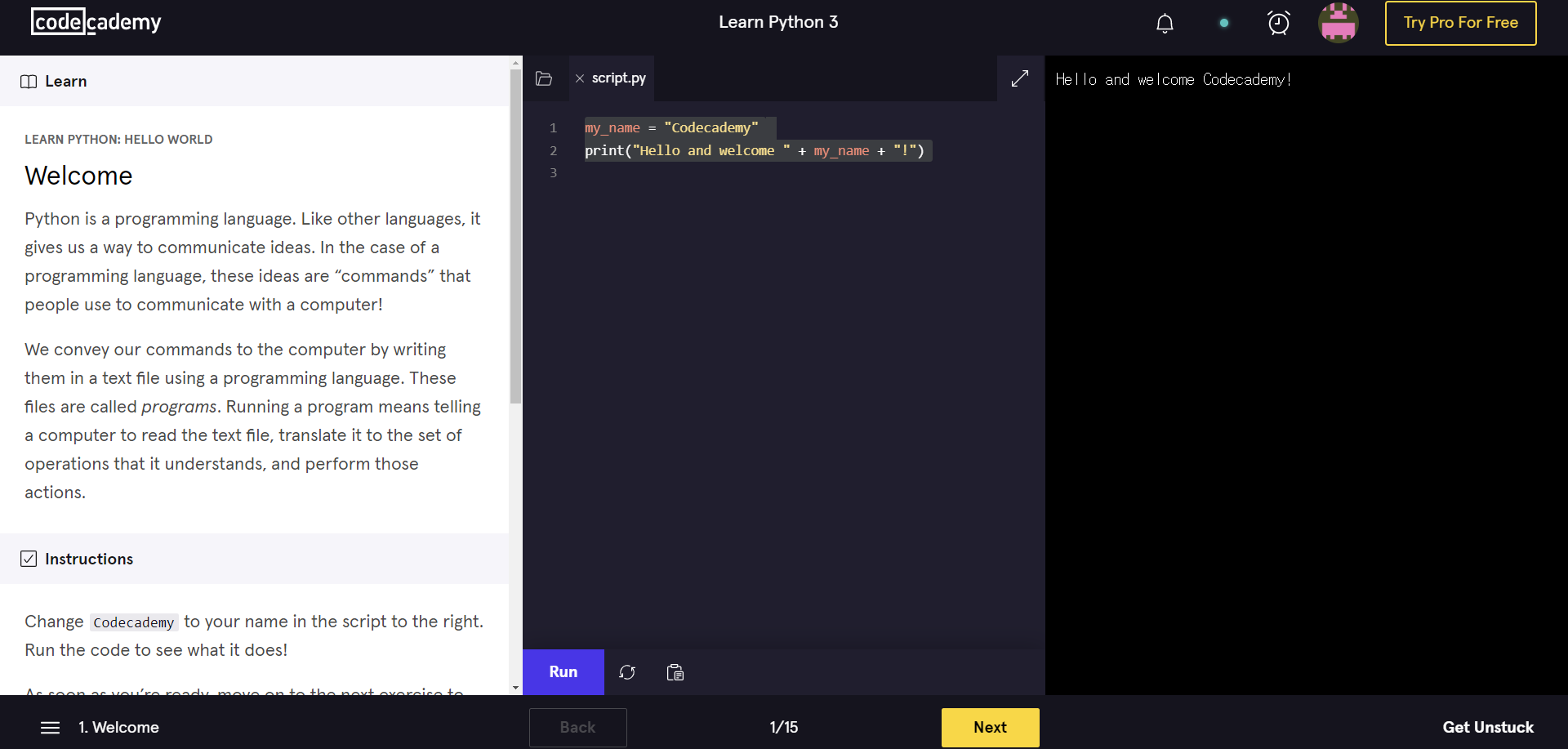Click LEARN PYTHON: HELLO WORLD label
1568x749 pixels.
click(x=118, y=140)
